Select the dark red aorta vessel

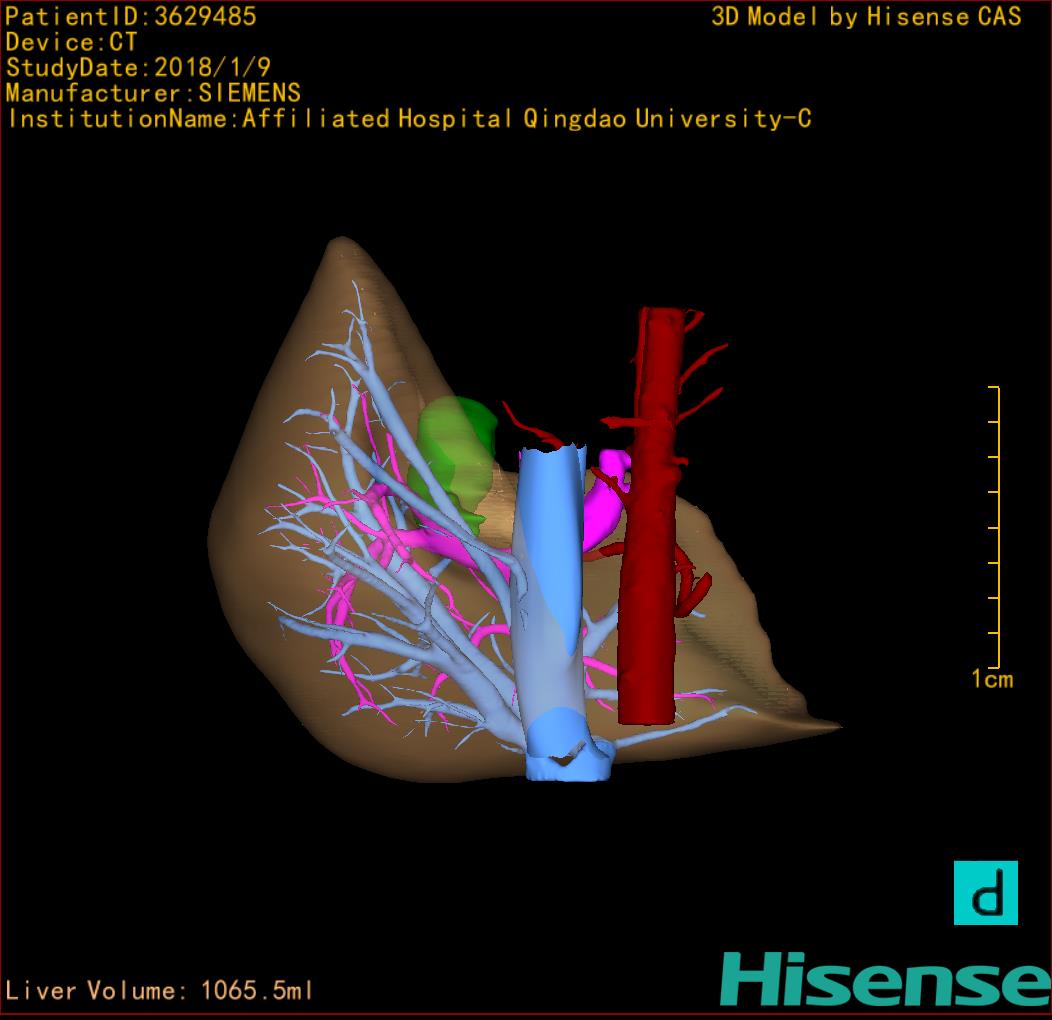(x=648, y=517)
